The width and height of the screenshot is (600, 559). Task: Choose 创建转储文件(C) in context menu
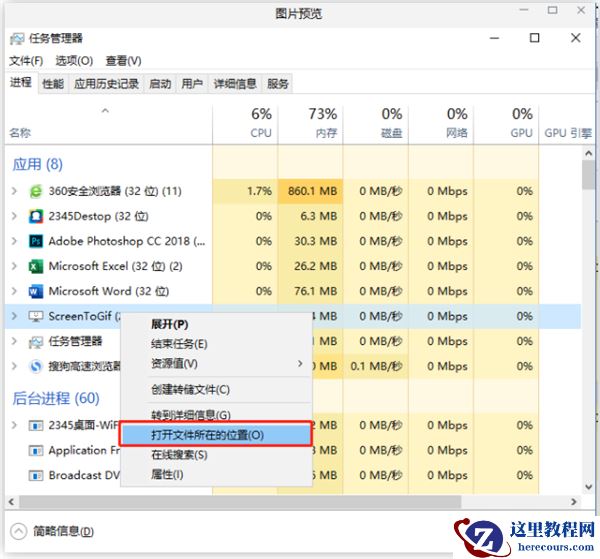[216, 390]
